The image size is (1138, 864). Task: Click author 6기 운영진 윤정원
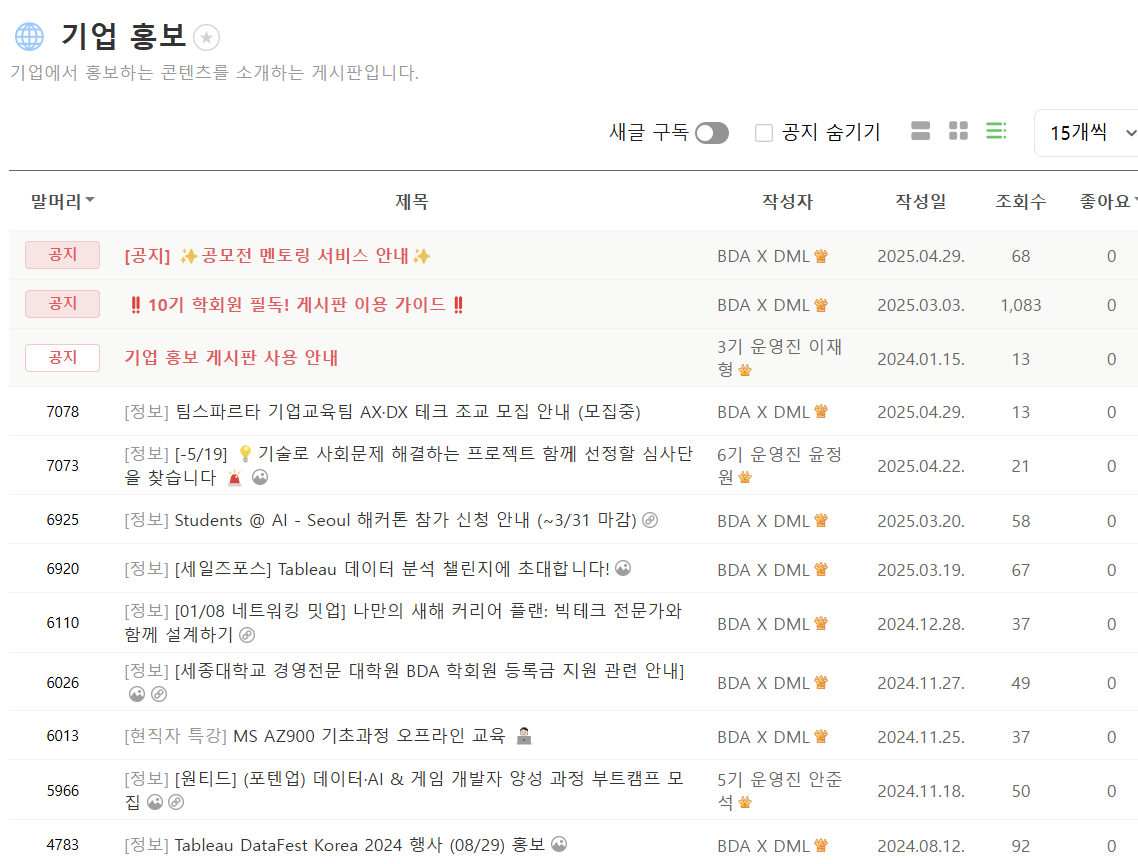tap(779, 465)
